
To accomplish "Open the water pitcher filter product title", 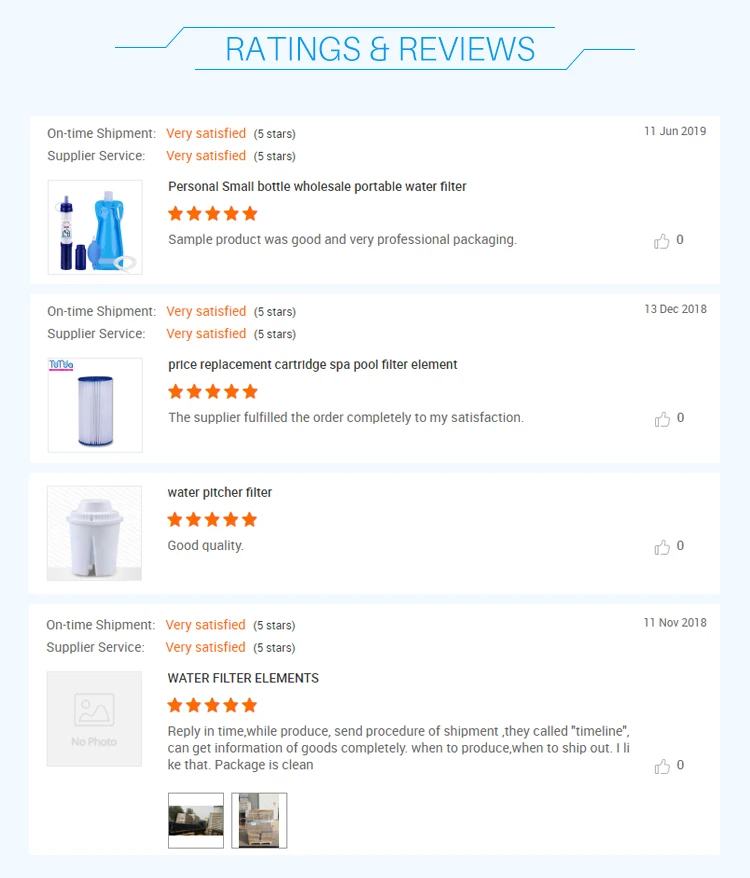I will [220, 493].
